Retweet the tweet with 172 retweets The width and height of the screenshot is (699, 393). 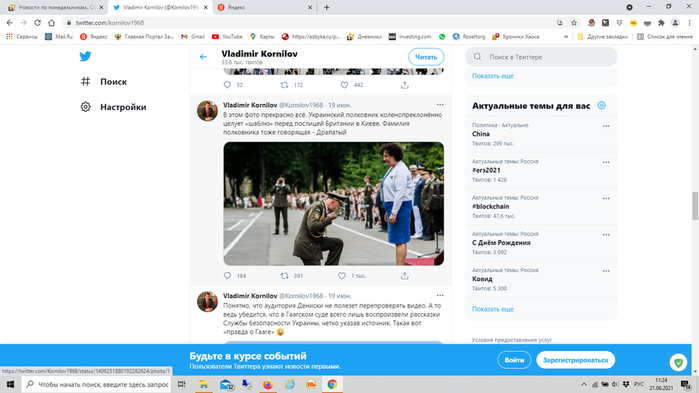(284, 85)
